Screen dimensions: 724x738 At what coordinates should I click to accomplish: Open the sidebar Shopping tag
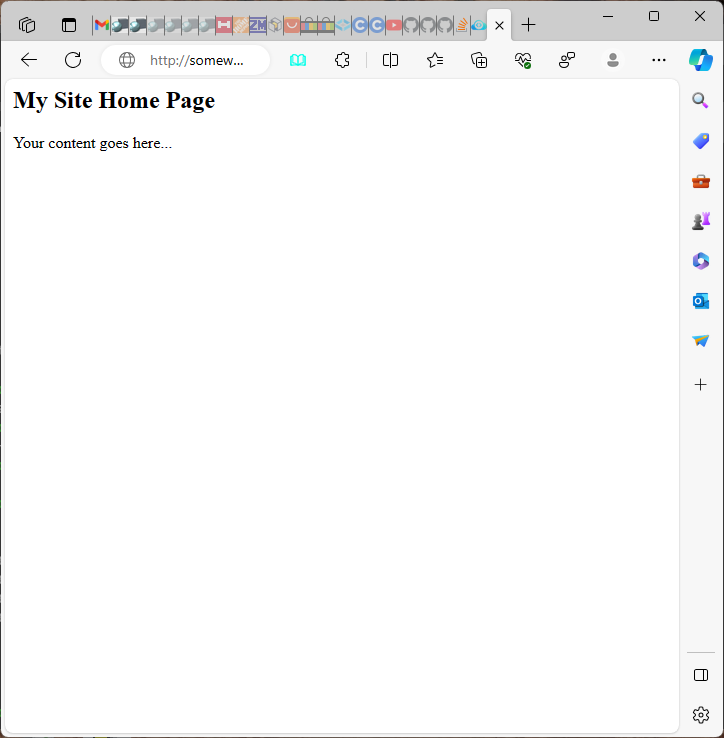(x=700, y=141)
